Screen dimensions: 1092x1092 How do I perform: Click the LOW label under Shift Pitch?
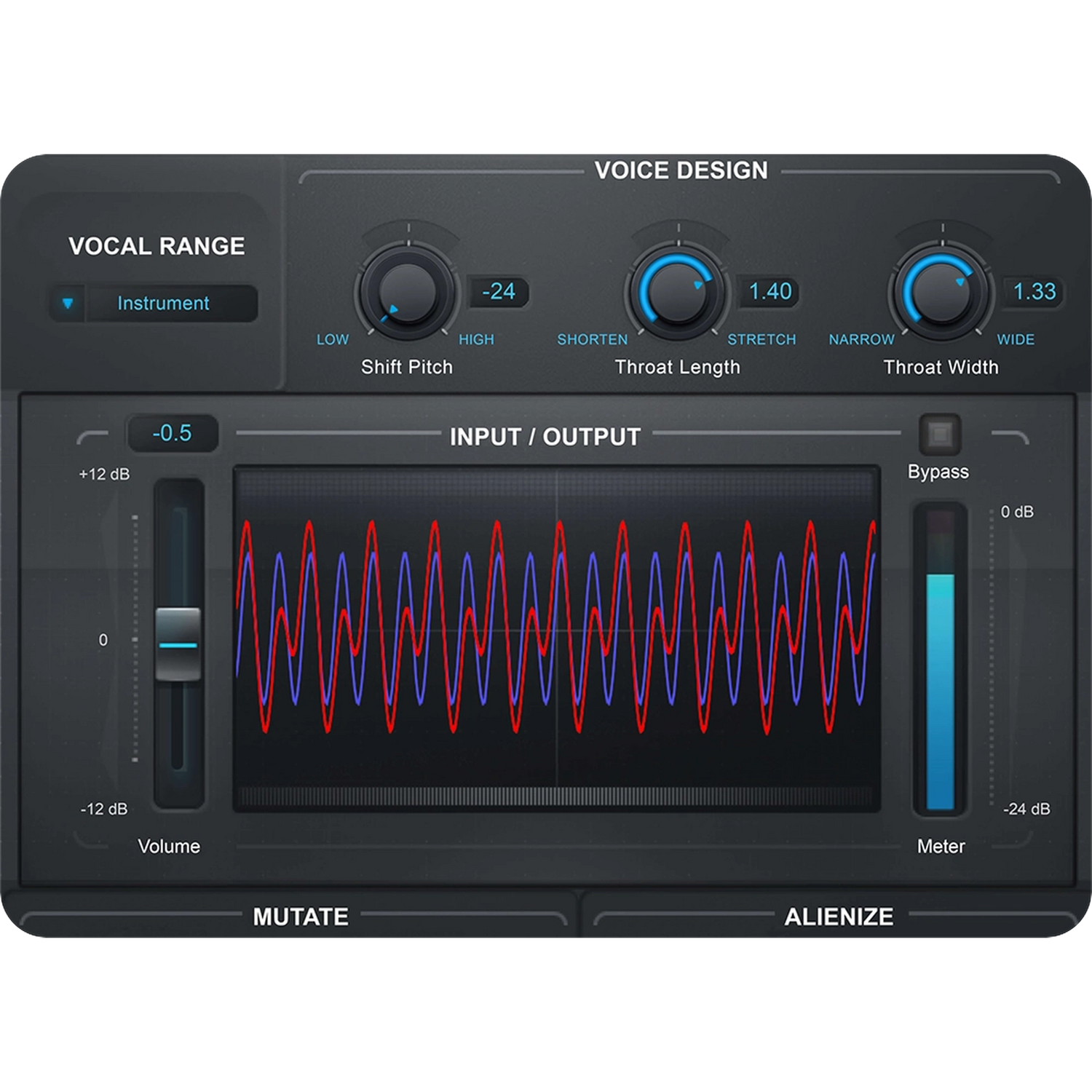click(333, 339)
